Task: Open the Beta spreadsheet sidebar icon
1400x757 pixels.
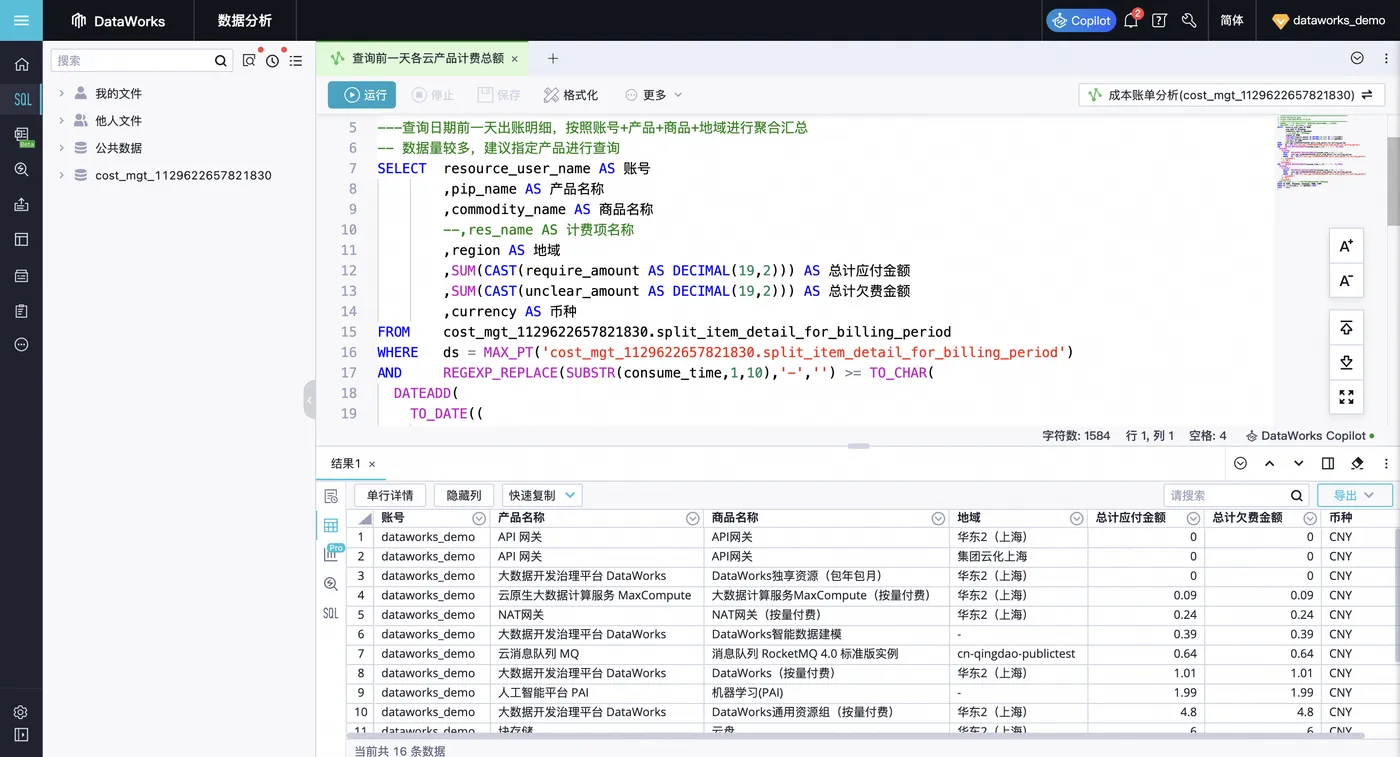Action: click(21, 135)
